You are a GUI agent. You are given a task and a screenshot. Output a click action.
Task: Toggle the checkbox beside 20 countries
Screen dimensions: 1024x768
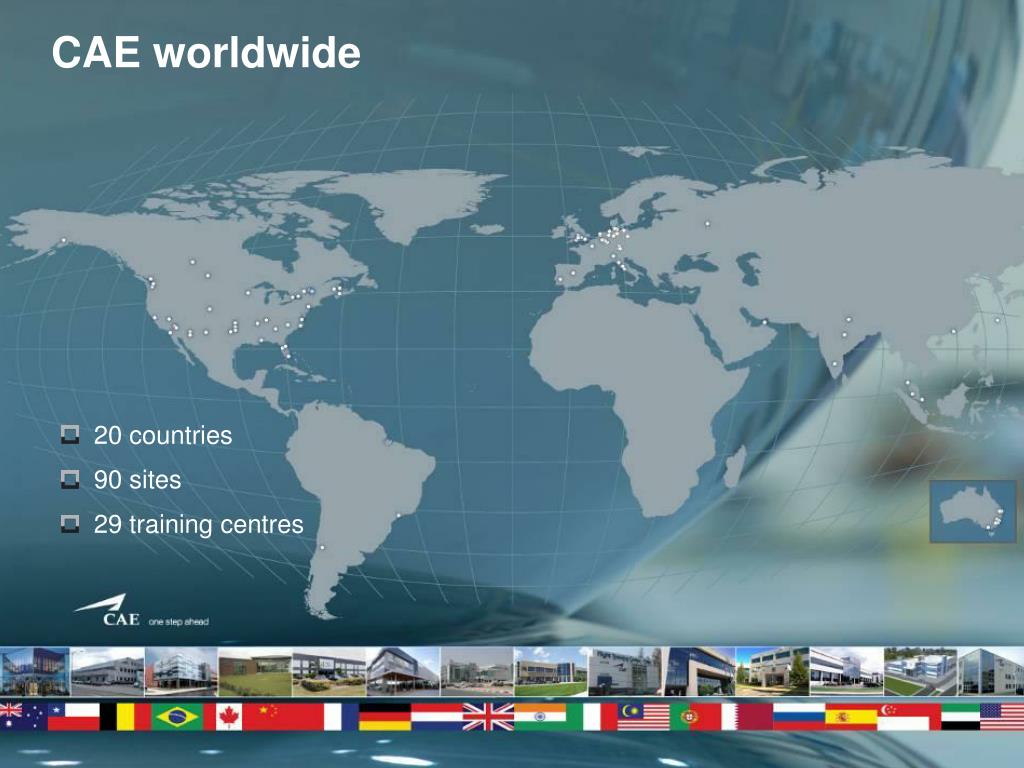(x=68, y=434)
